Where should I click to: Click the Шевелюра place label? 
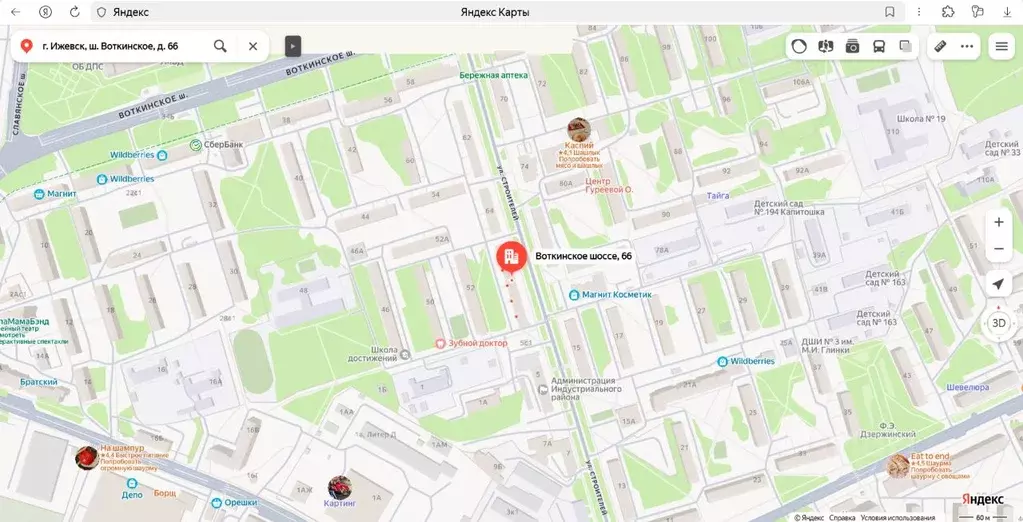(968, 387)
